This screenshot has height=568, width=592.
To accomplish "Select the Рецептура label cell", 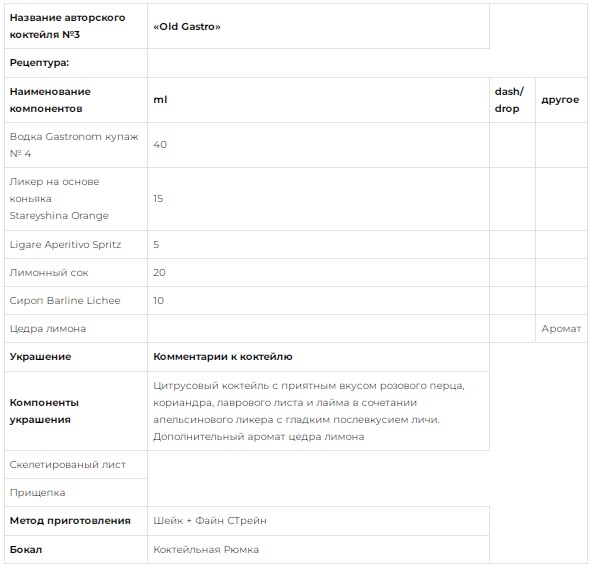I will point(76,63).
